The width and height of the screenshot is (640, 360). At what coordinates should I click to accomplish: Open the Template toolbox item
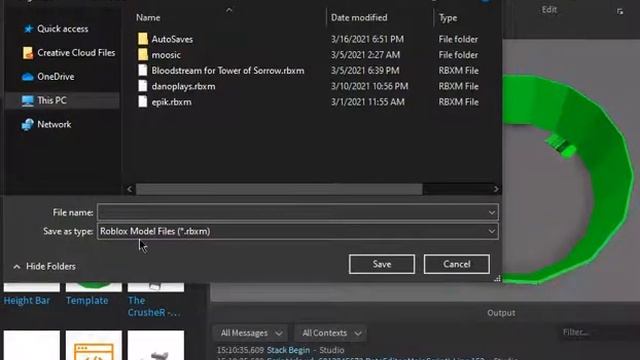coord(87,301)
